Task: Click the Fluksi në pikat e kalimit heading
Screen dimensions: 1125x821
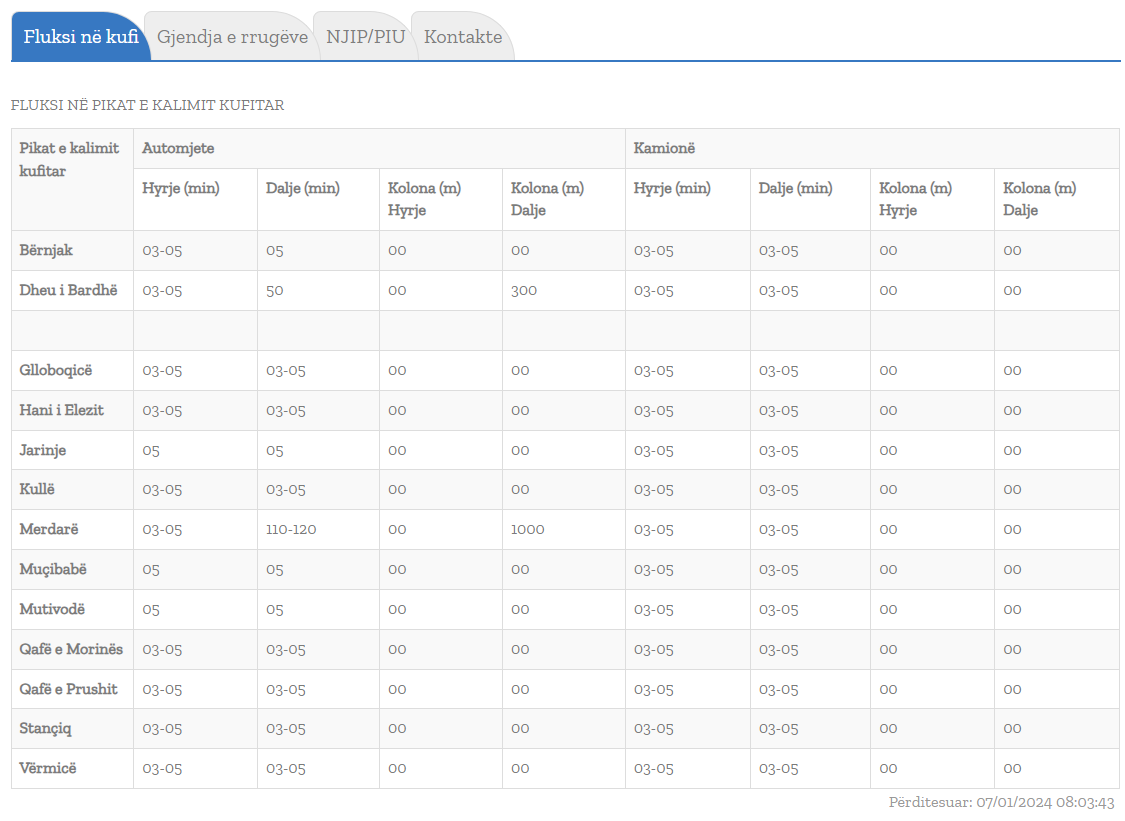Action: click(147, 105)
